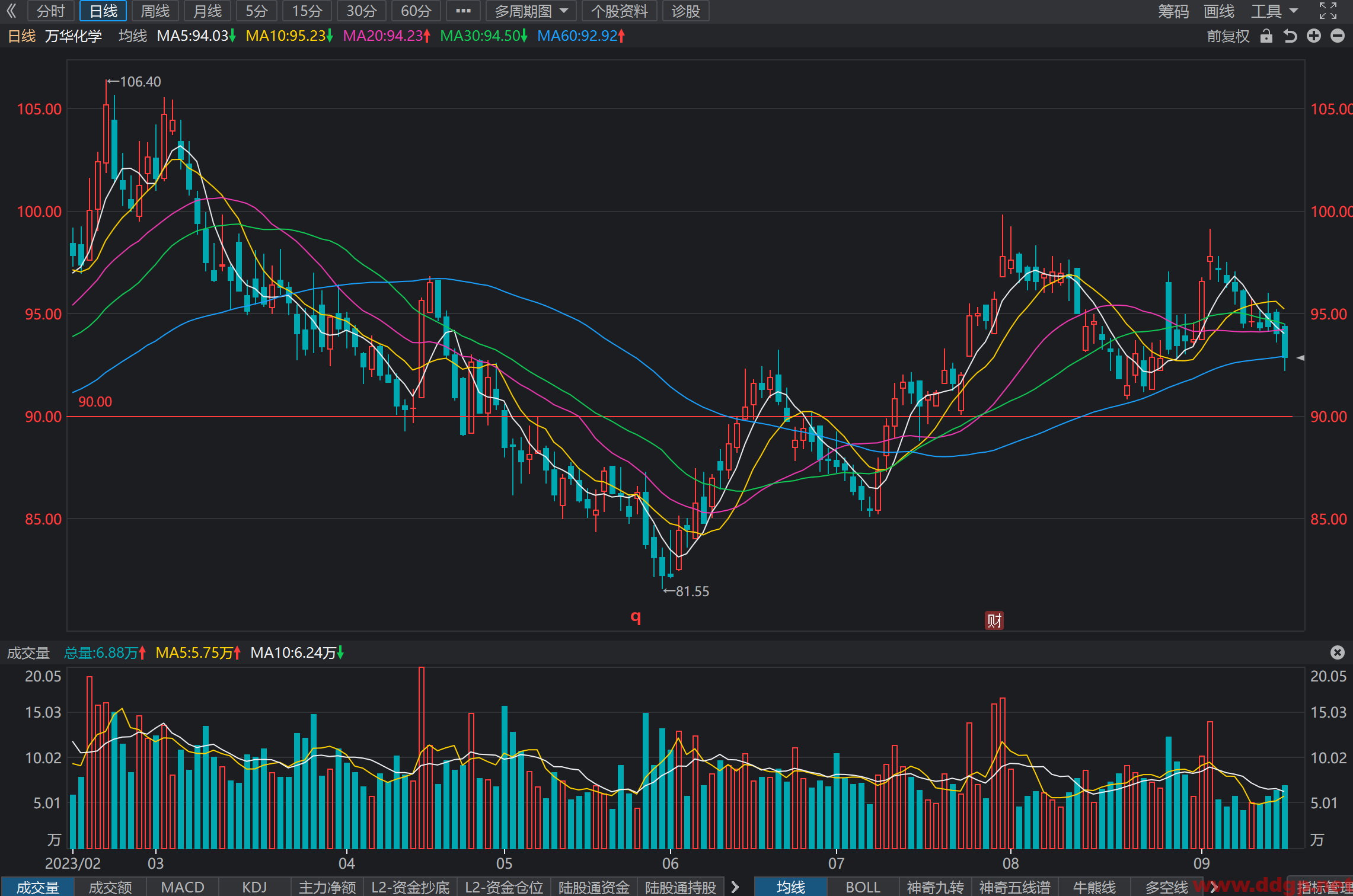Image resolution: width=1353 pixels, height=896 pixels.
Task: Click the red q event marker
Action: (x=636, y=617)
